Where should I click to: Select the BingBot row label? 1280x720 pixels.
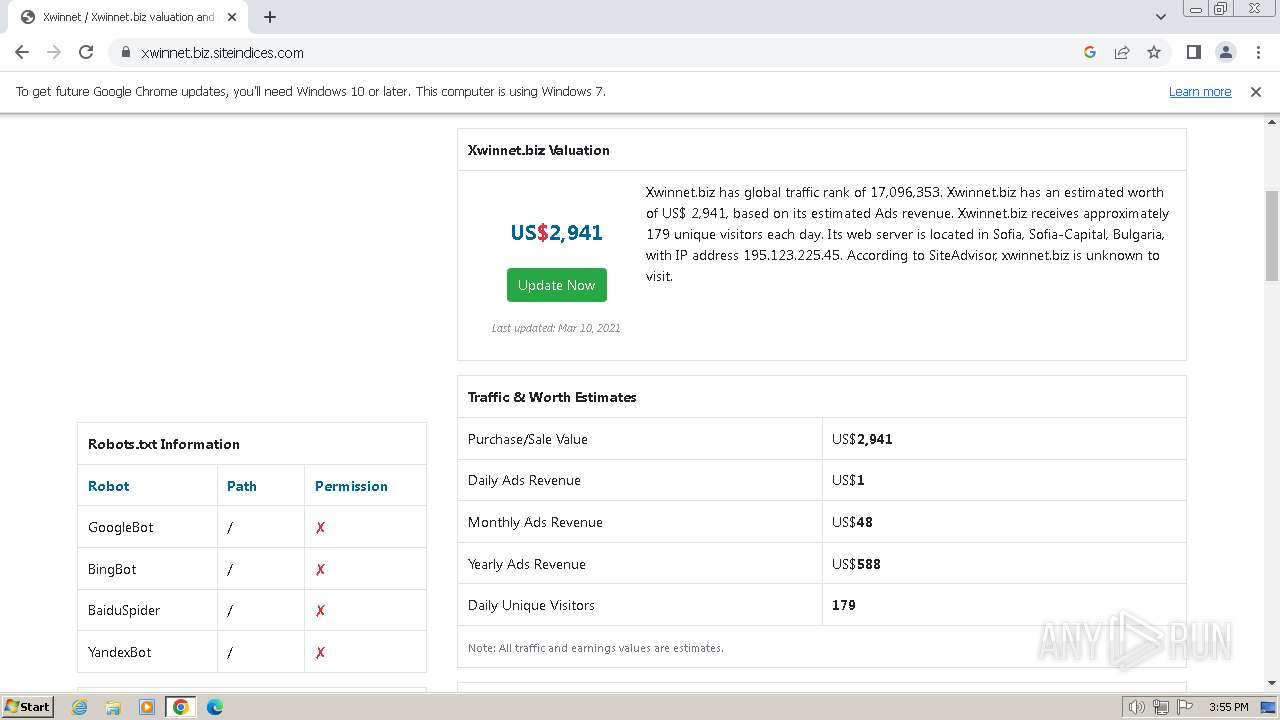pos(112,569)
